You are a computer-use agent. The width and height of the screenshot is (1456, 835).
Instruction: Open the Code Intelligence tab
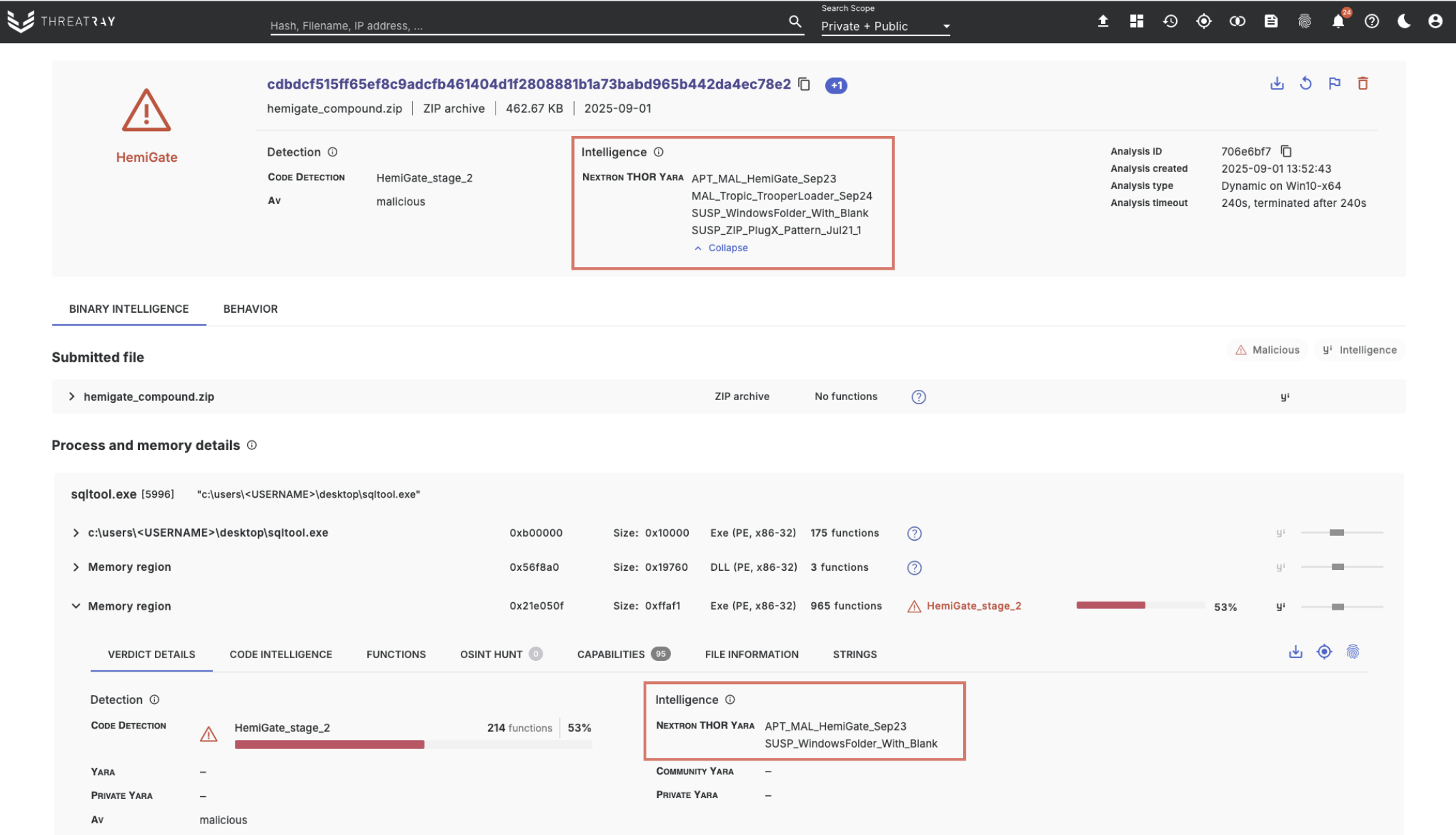click(x=281, y=654)
